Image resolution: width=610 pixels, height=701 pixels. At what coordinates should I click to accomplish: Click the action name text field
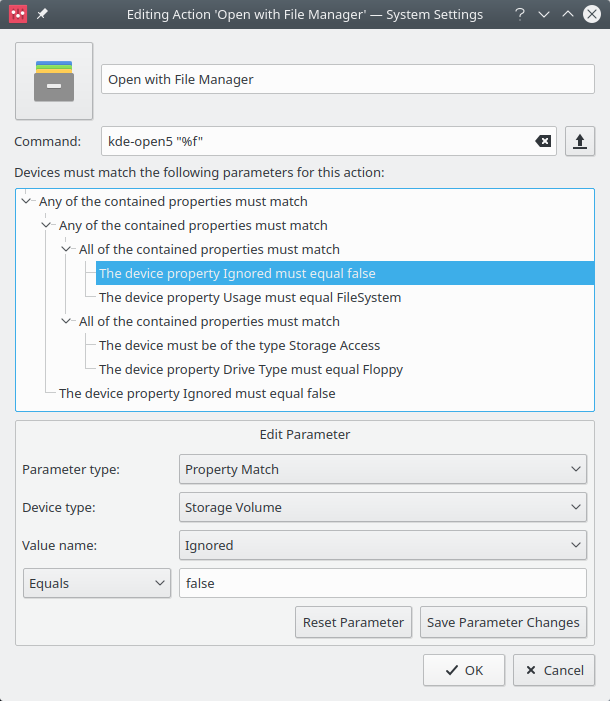click(345, 80)
